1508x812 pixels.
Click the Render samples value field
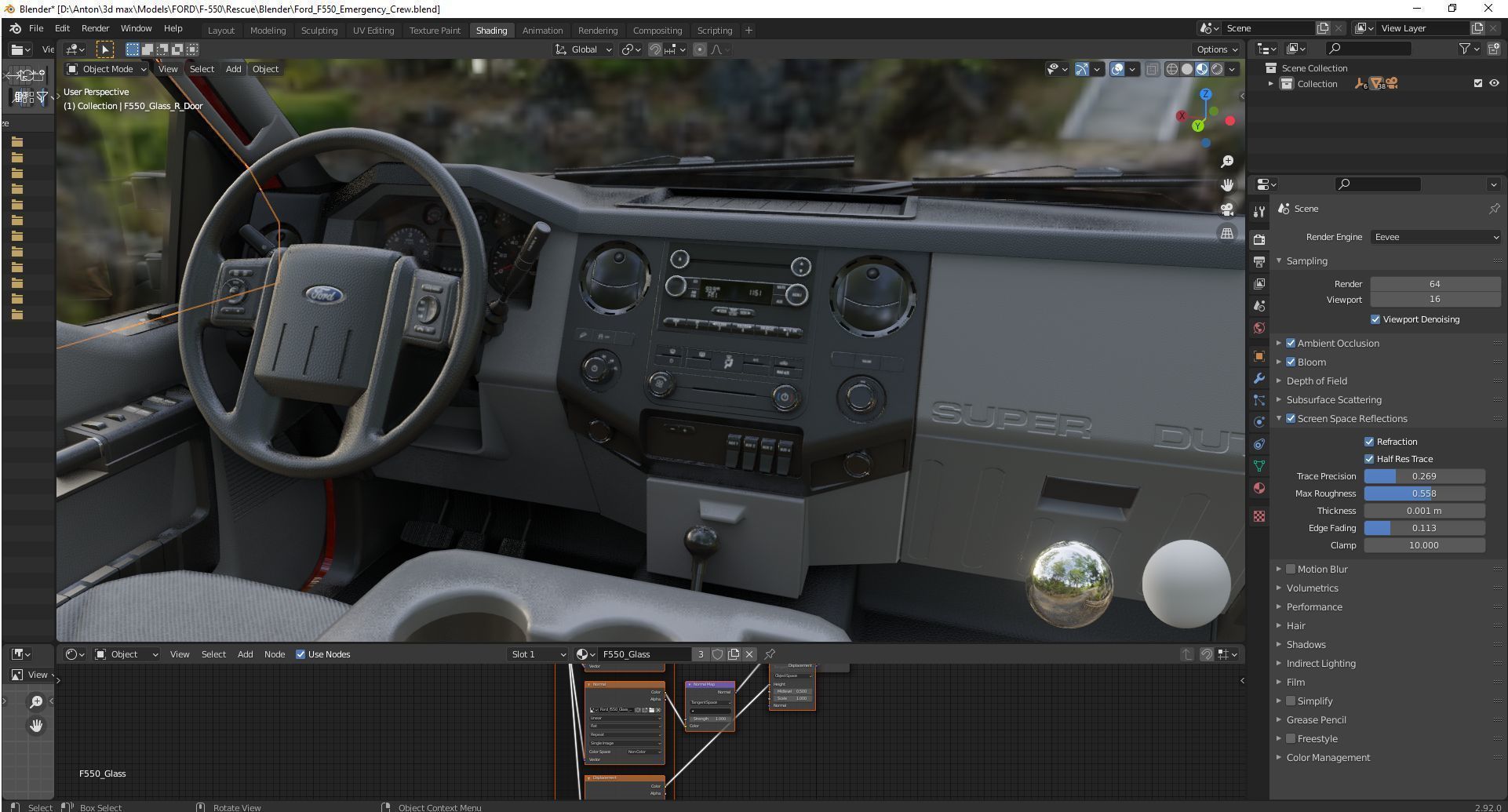(x=1435, y=284)
